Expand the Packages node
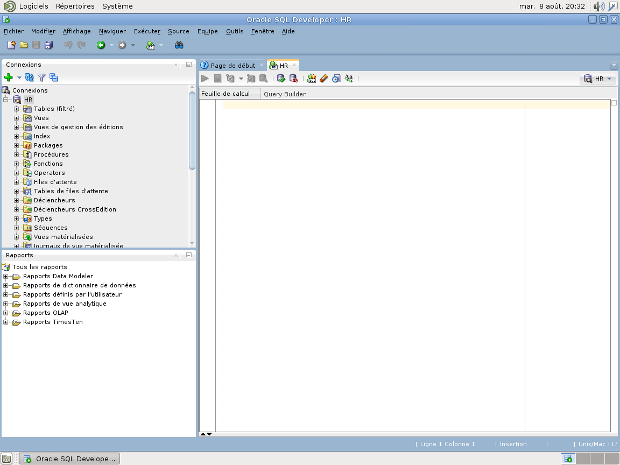Image resolution: width=620 pixels, height=465 pixels. coord(17,145)
